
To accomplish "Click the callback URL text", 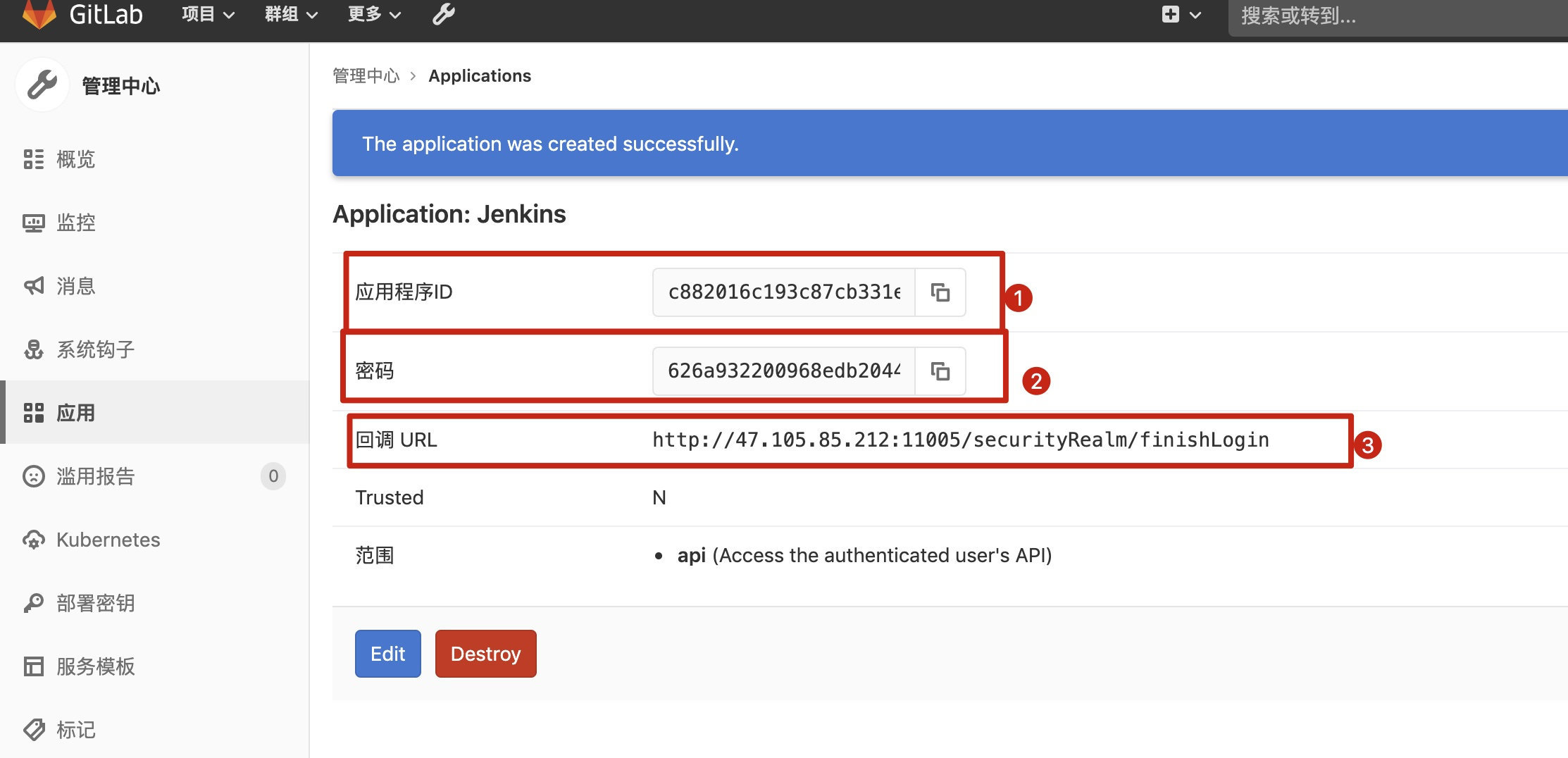I will (961, 440).
